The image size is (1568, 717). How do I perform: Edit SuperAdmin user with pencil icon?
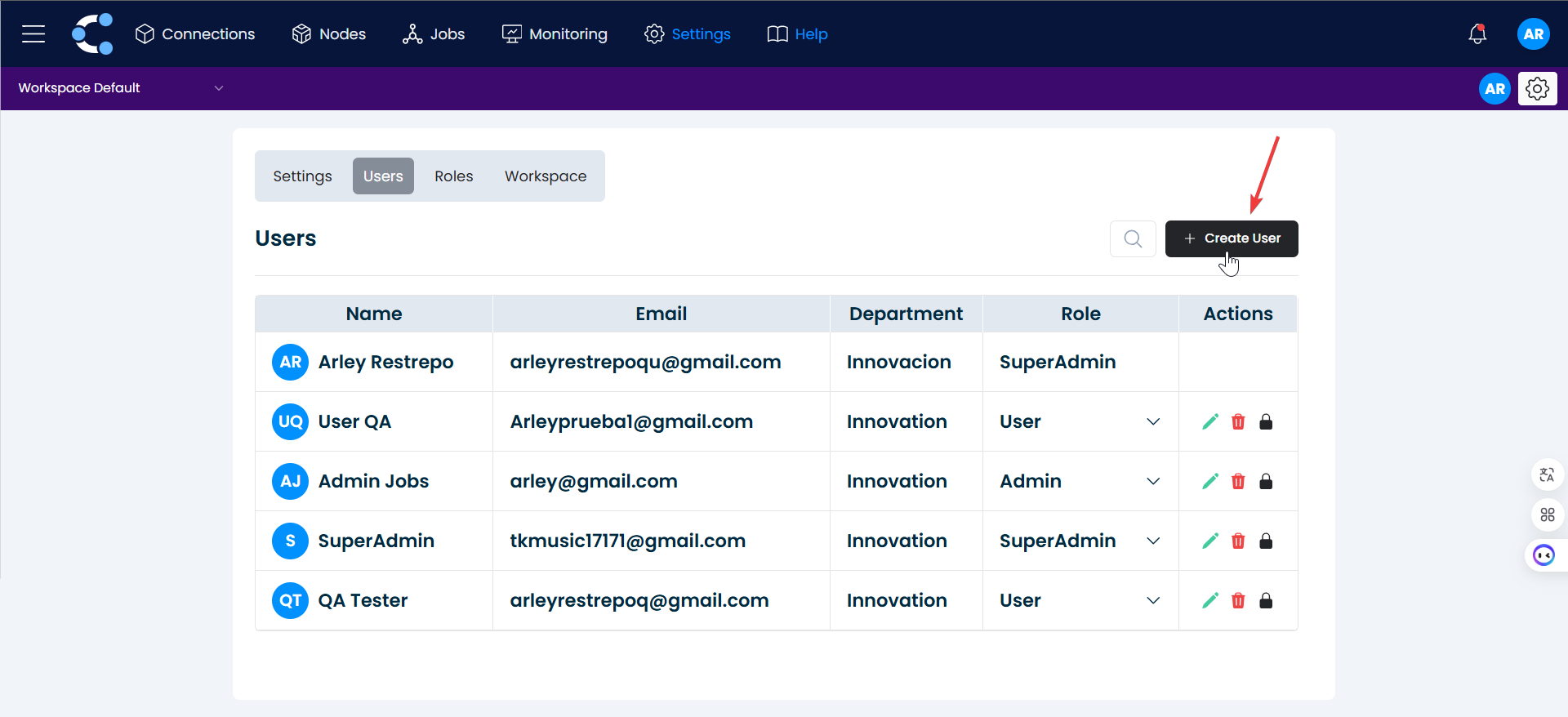(1210, 541)
